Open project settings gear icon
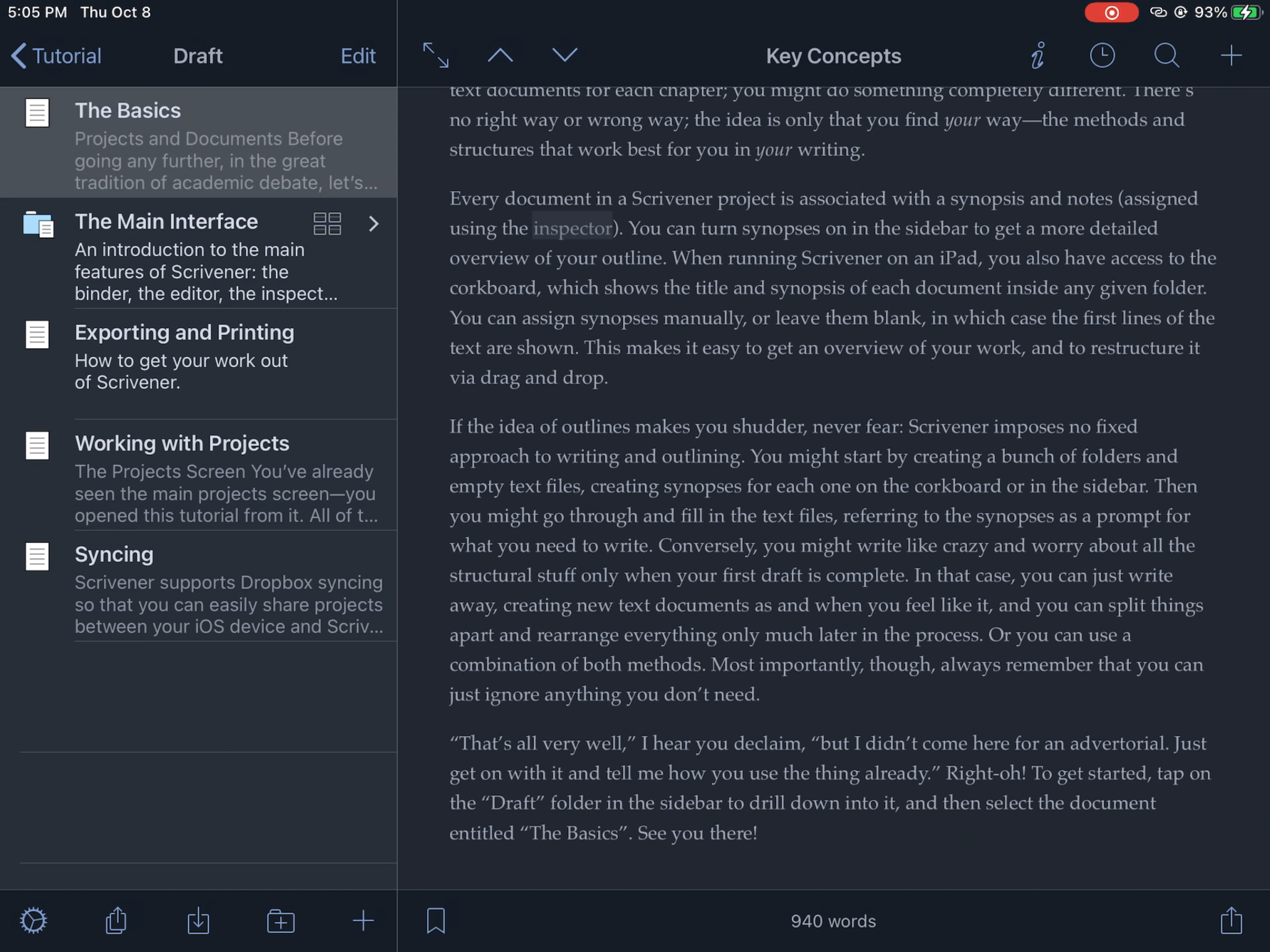 coord(33,920)
